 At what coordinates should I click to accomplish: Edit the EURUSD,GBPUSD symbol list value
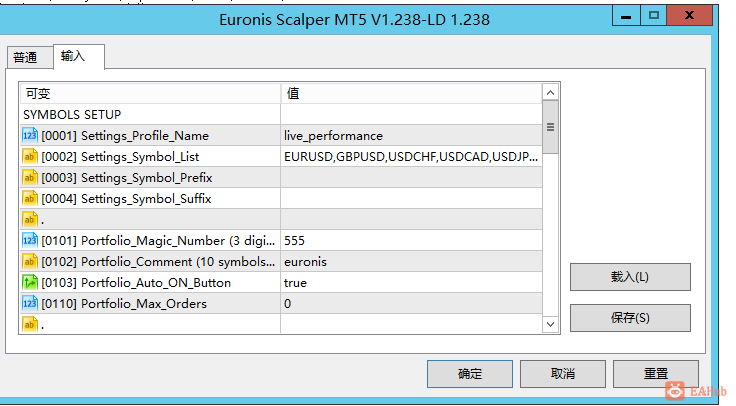point(411,157)
